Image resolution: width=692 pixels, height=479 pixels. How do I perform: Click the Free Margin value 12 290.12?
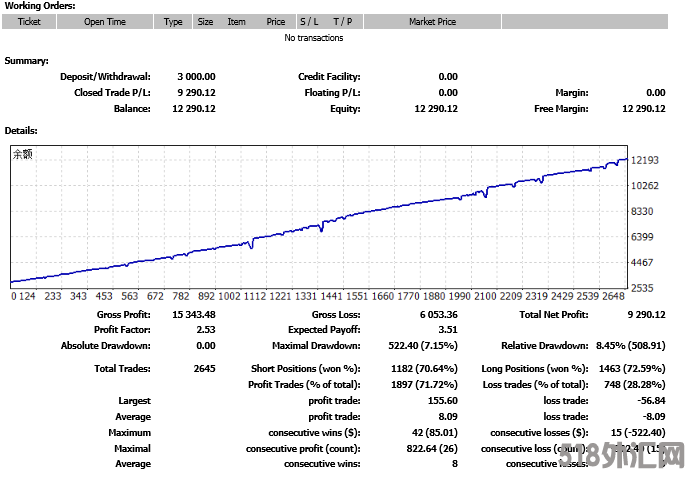tap(643, 109)
